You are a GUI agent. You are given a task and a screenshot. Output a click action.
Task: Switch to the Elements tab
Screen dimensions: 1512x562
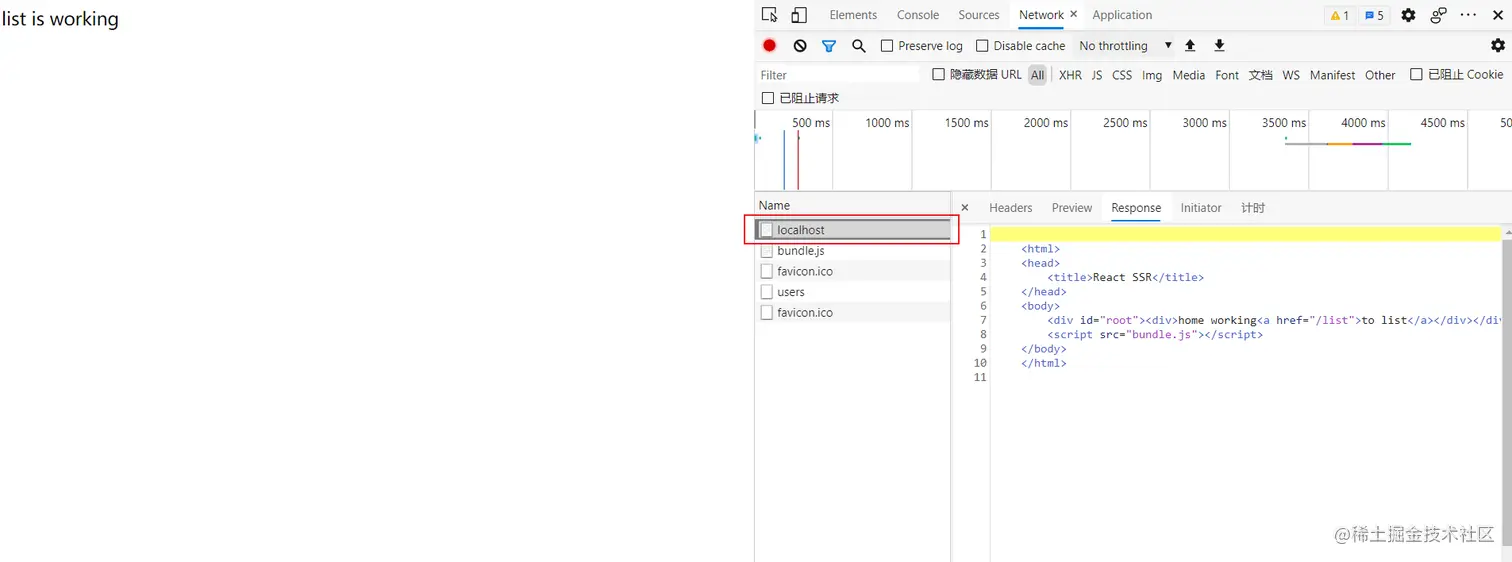[x=853, y=15]
